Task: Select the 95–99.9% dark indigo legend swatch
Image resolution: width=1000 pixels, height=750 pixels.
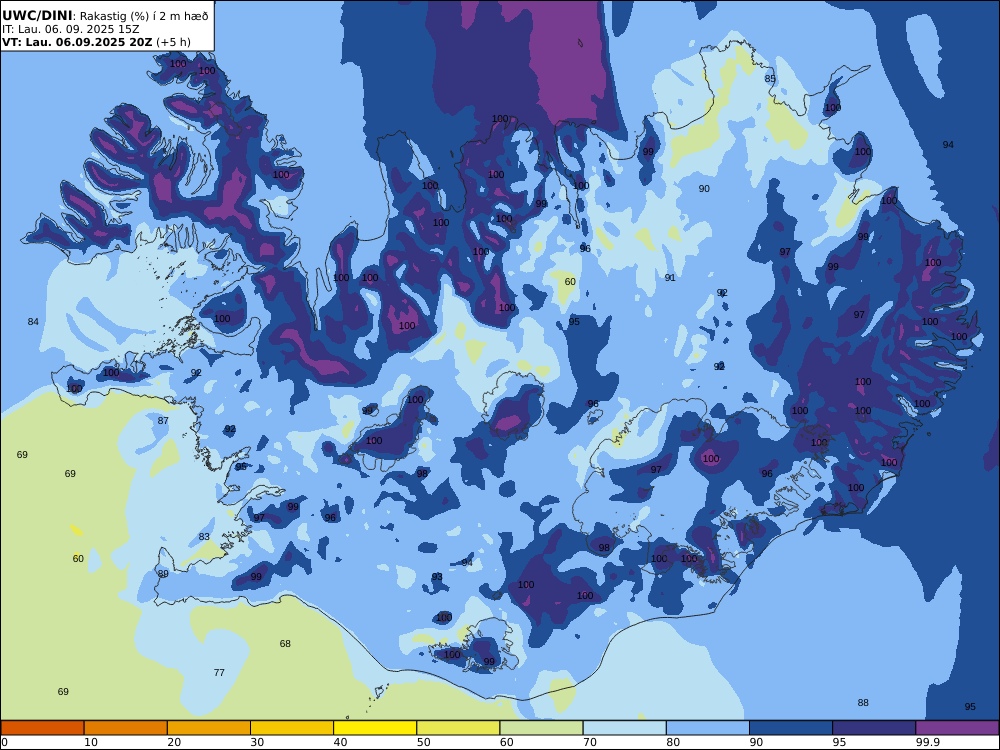Action: coord(874,728)
